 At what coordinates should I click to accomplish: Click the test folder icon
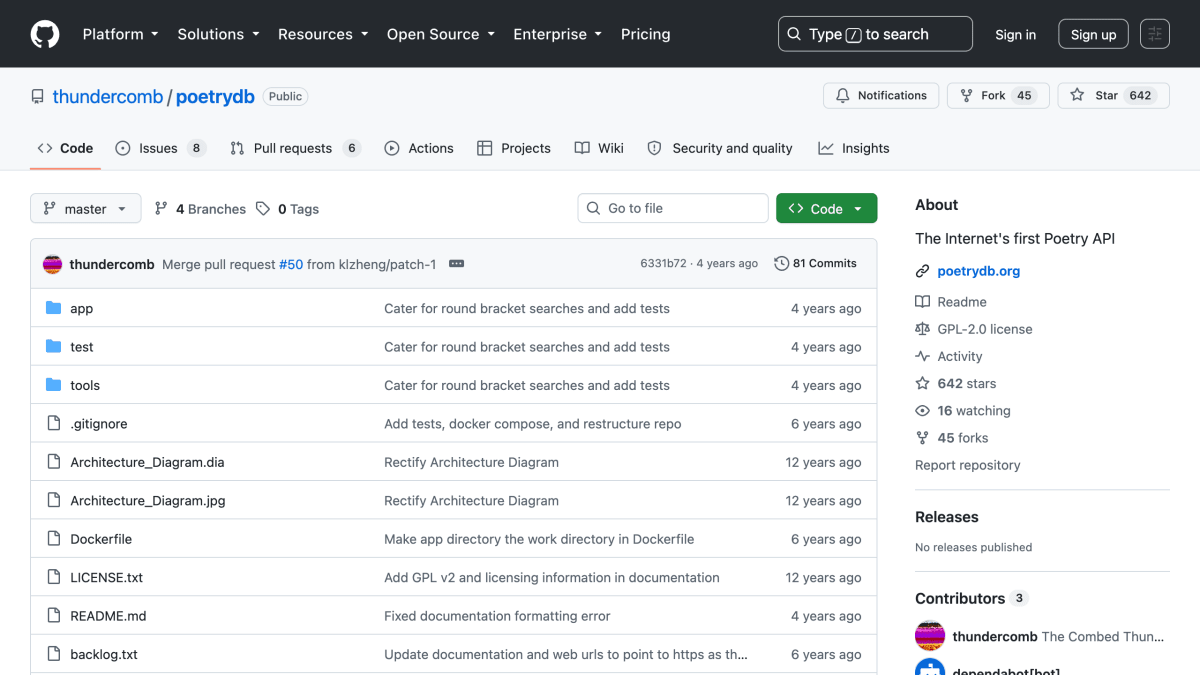click(x=54, y=346)
